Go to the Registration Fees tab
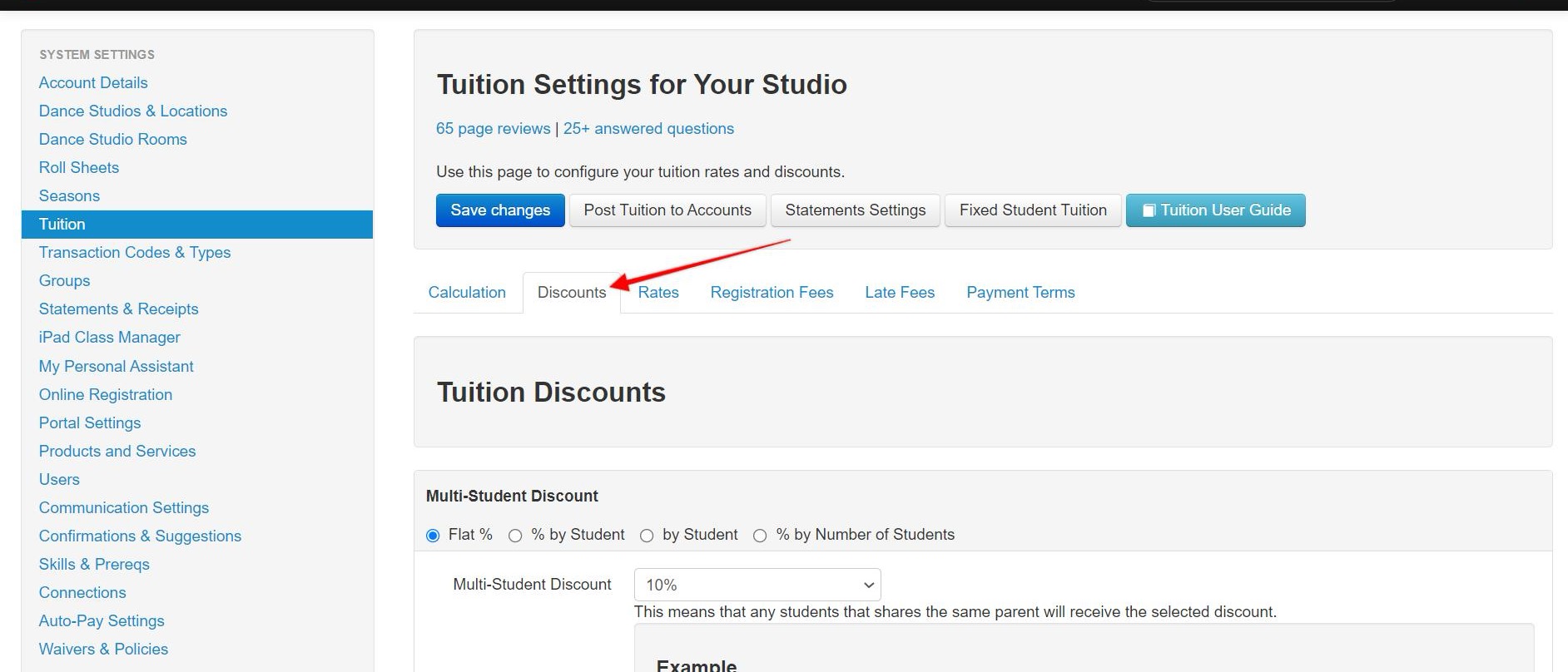 coord(772,293)
